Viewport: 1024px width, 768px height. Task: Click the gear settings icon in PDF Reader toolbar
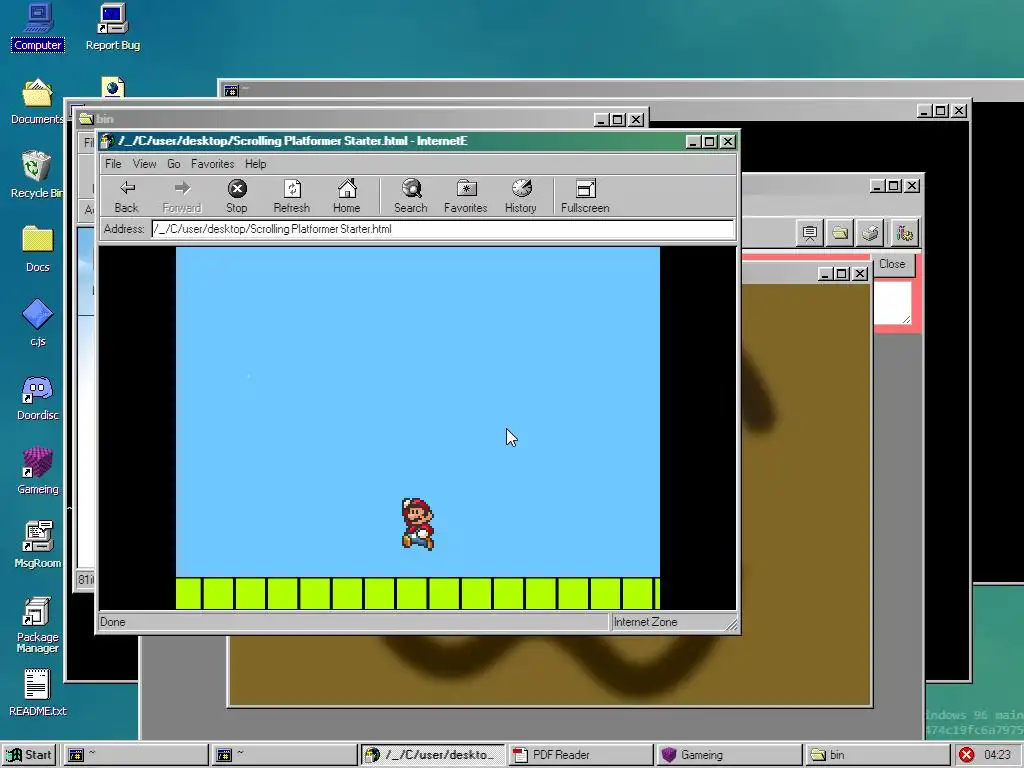(904, 233)
